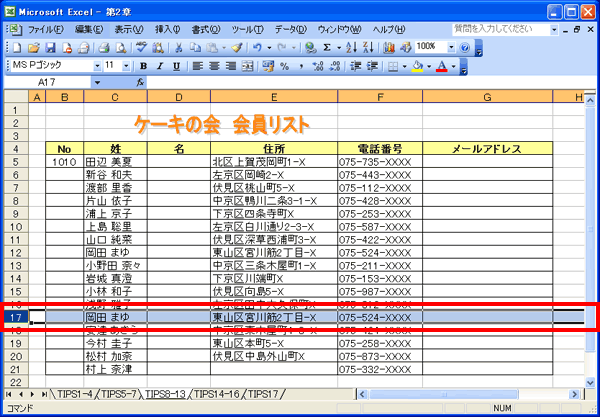Save the workbook with the floppy icon
600x417 pixels.
[51, 47]
